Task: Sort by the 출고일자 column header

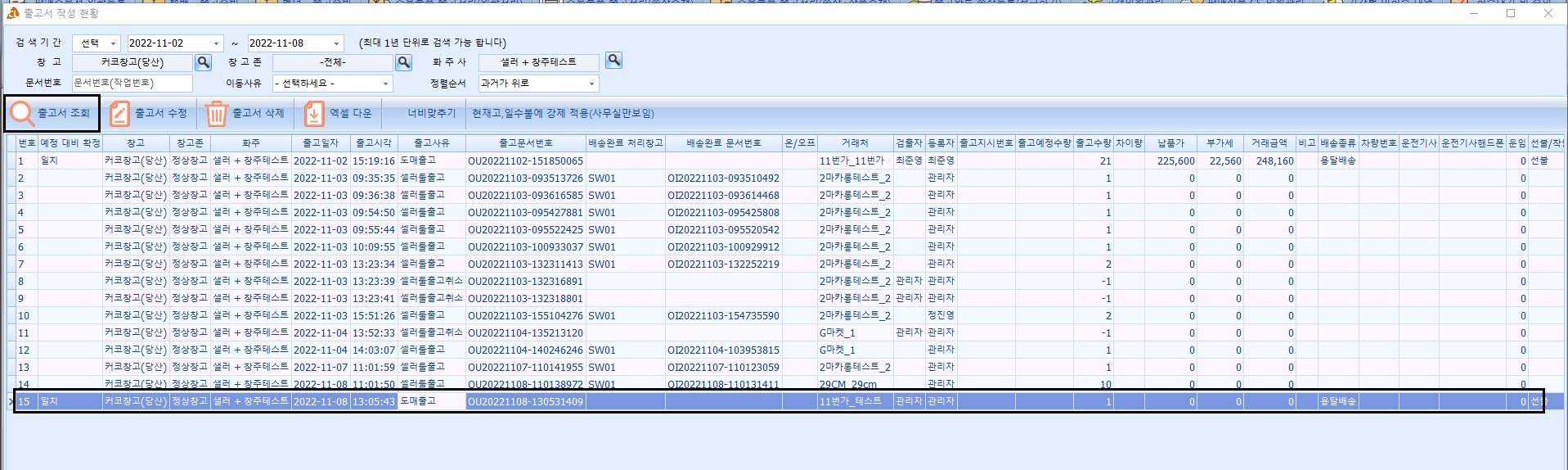Action: pyautogui.click(x=321, y=143)
